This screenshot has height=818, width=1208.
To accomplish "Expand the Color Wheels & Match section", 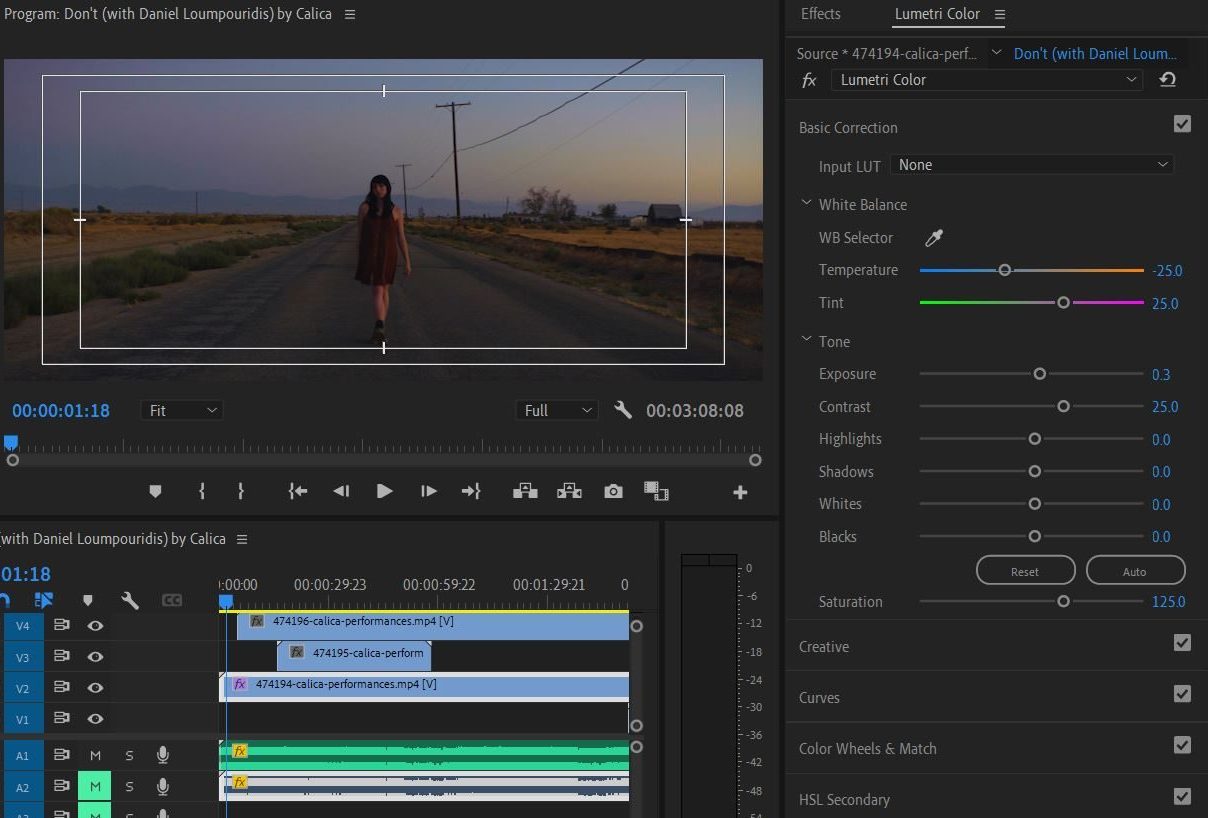I will [868, 748].
